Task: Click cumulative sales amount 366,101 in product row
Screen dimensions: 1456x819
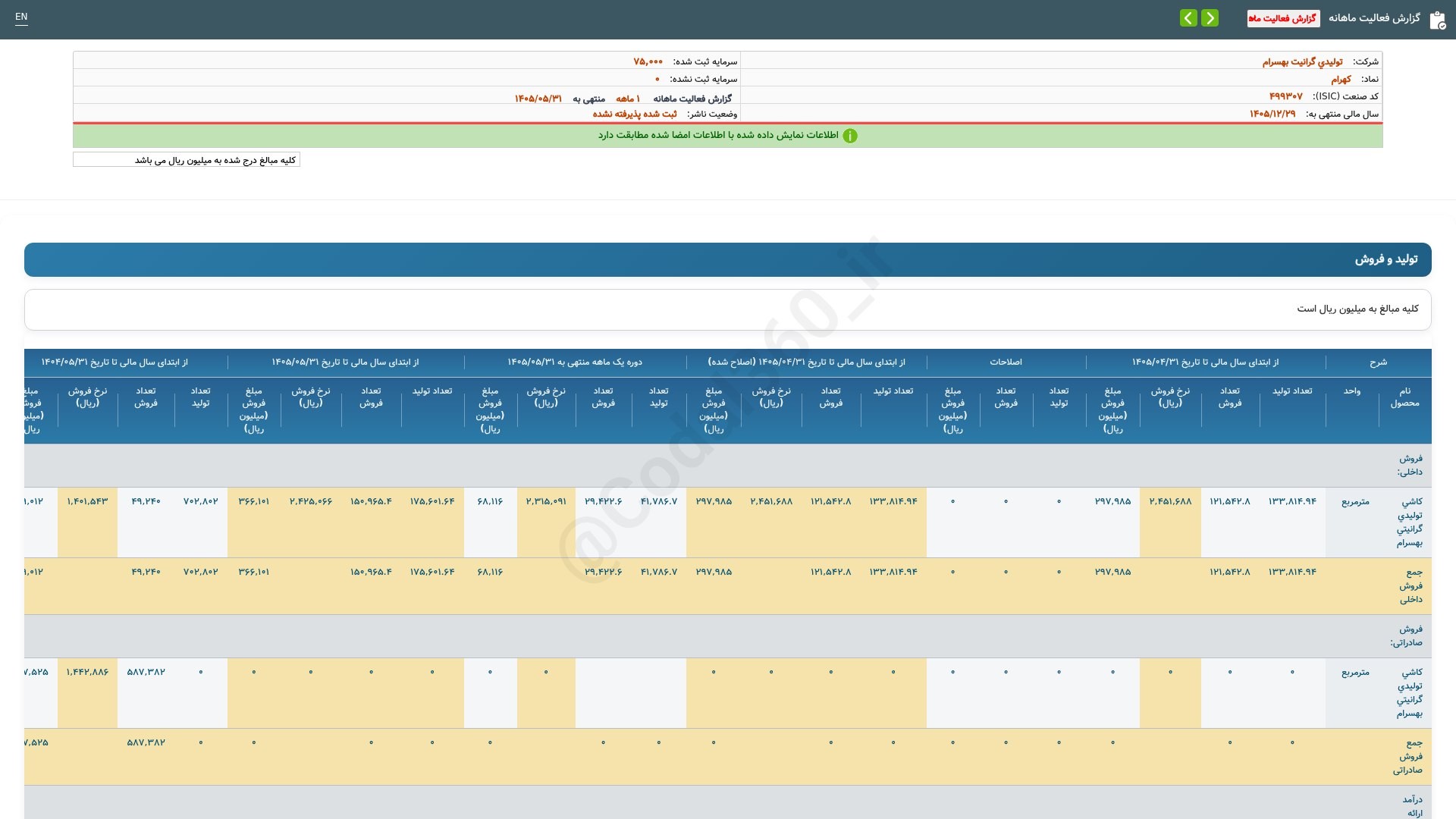Action: pos(254,502)
